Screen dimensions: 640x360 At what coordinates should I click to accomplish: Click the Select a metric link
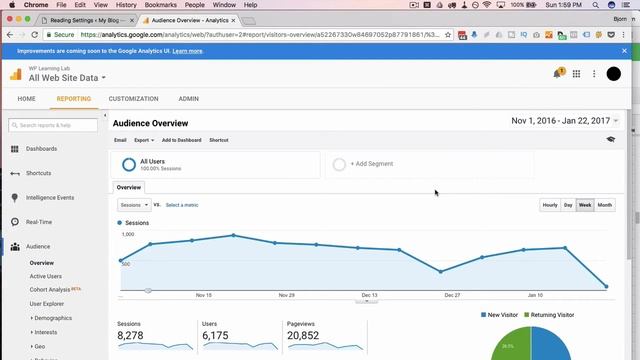tap(182, 205)
